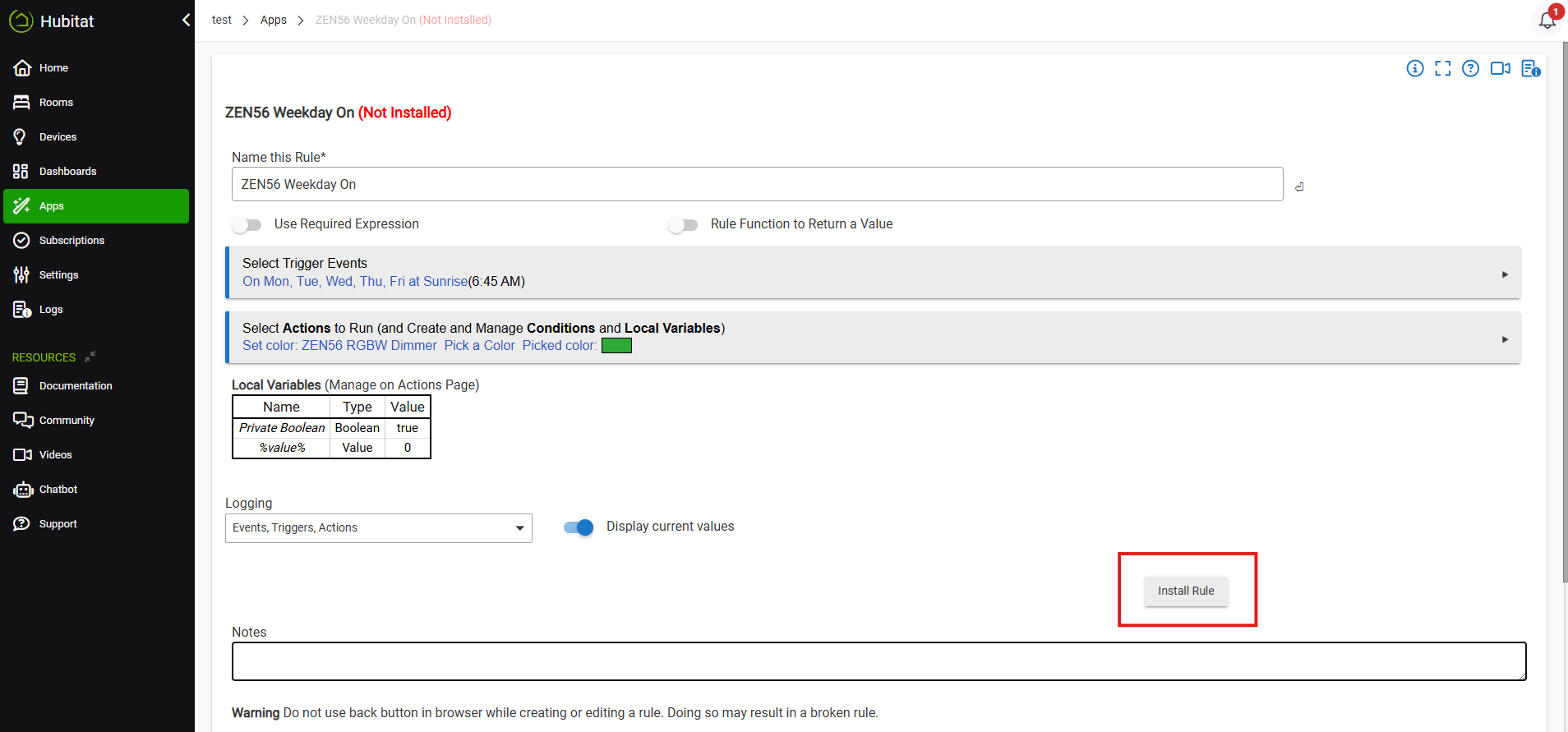Open Videos resource link
Viewport: 1568px width, 732px height.
click(96, 455)
